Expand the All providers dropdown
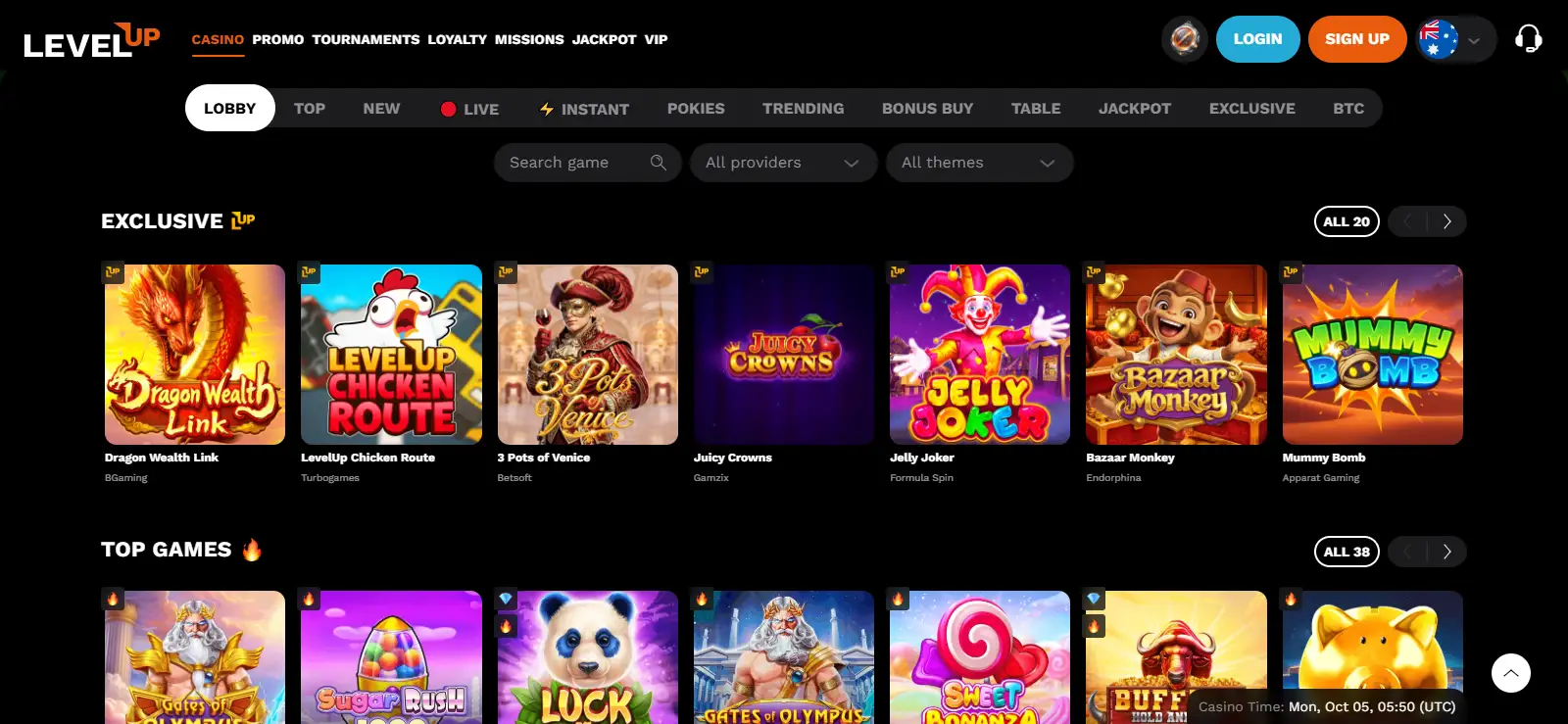Viewport: 1568px width, 724px height. (783, 163)
